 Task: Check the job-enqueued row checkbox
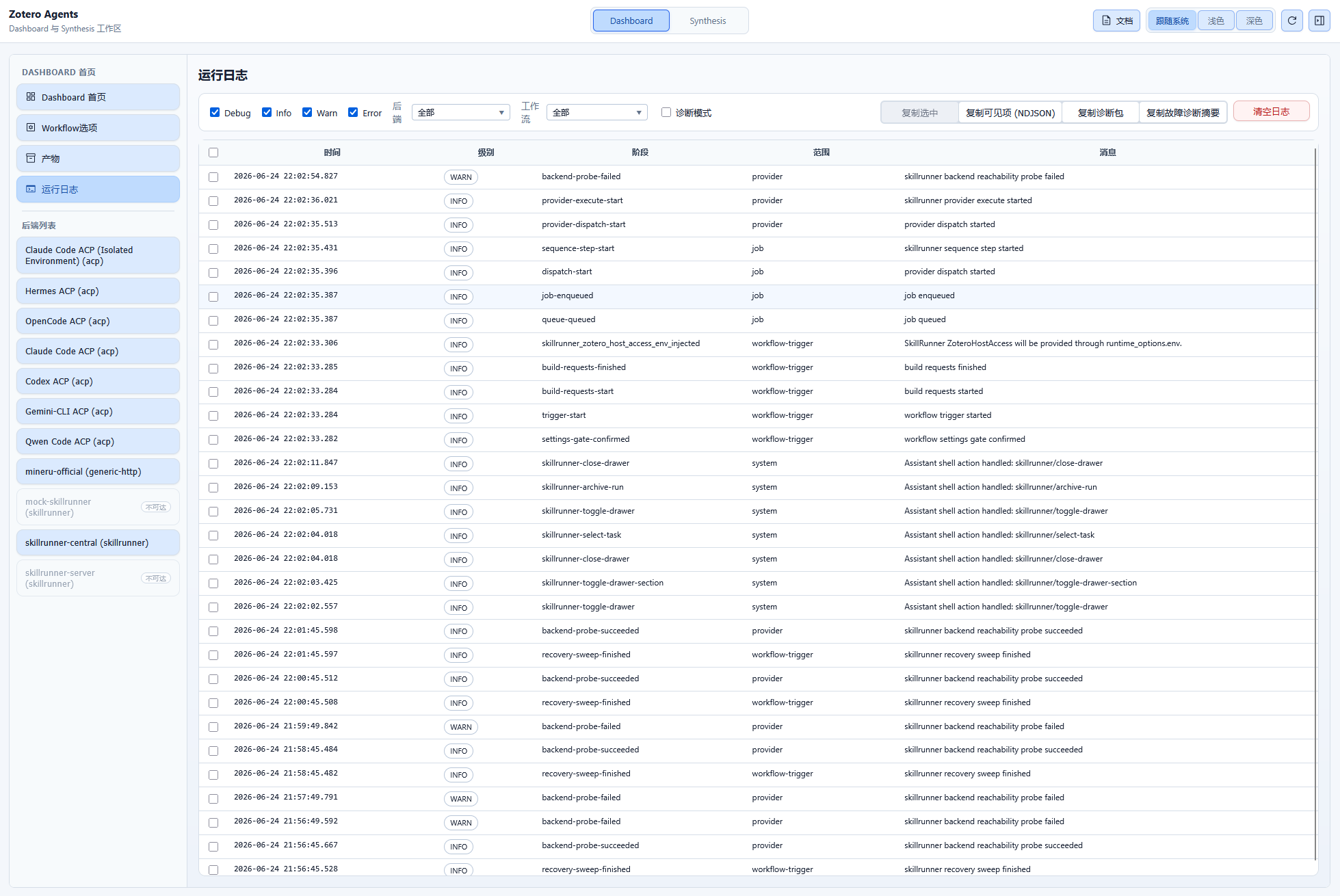point(213,297)
